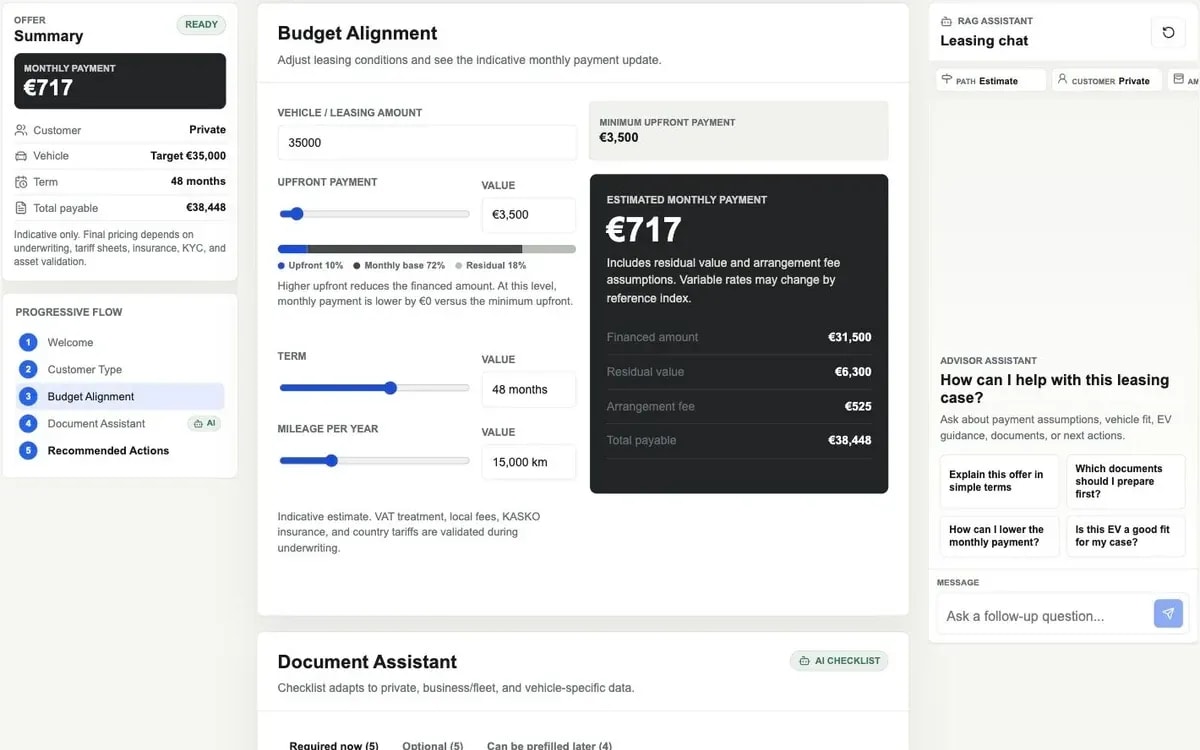Click the Mileage Per Year slider handle

pos(331,461)
